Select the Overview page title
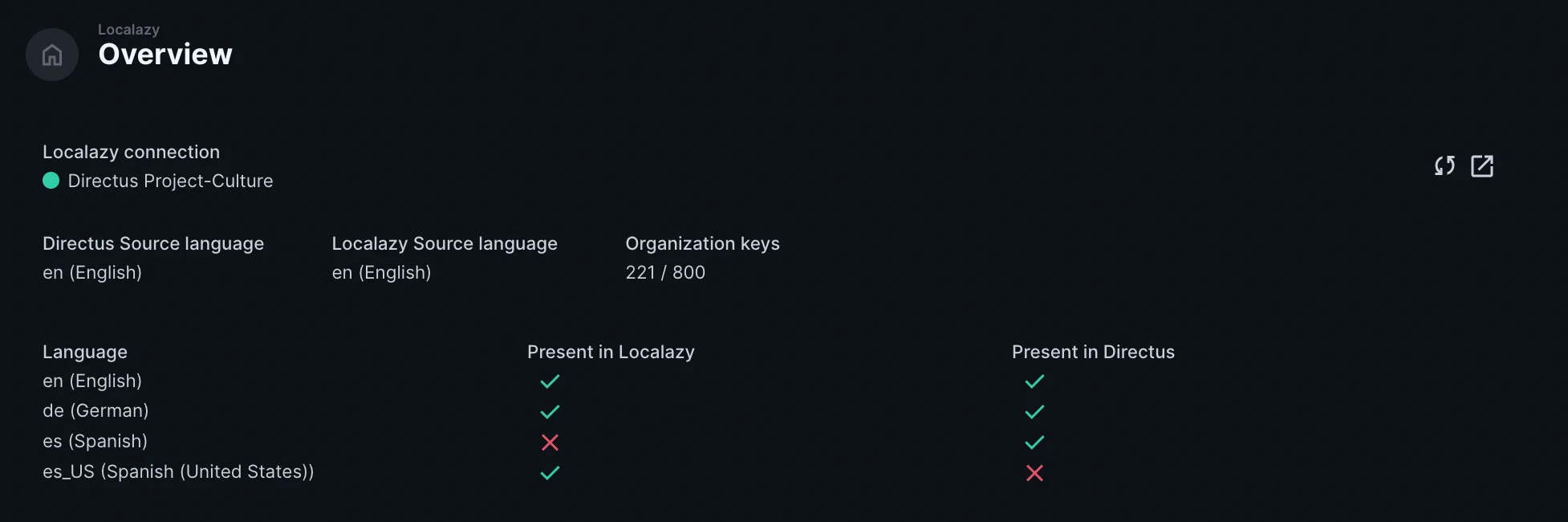 click(x=165, y=55)
